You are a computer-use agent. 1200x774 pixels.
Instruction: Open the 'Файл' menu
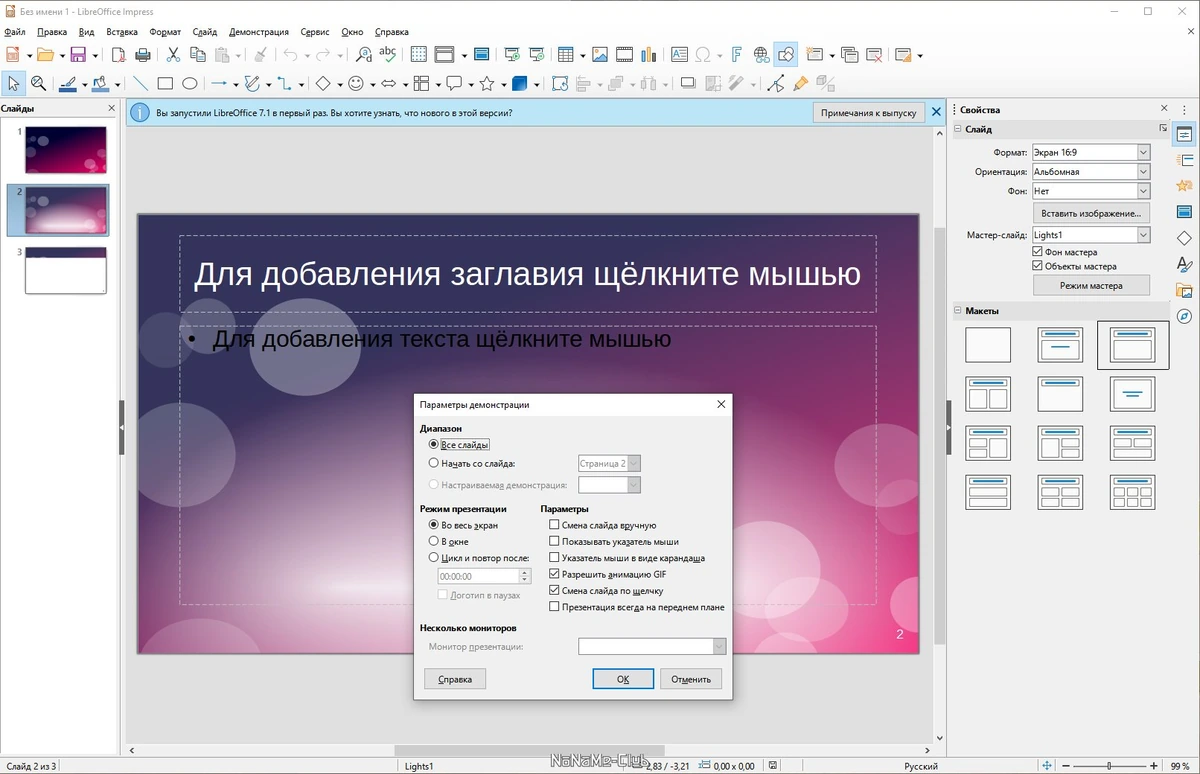click(14, 32)
